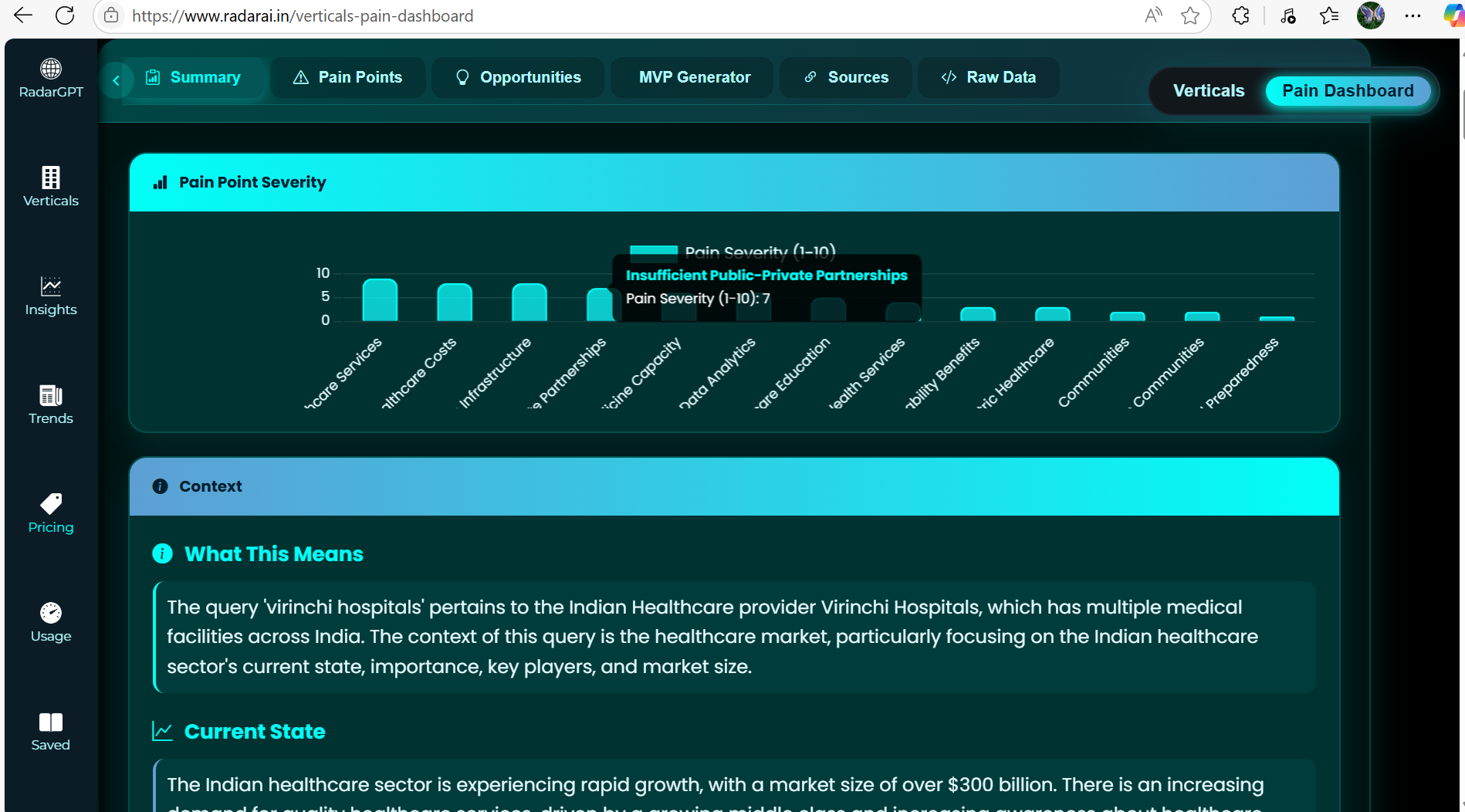Click the trend icon beside Current State
This screenshot has width=1465, height=812.
tap(162, 731)
